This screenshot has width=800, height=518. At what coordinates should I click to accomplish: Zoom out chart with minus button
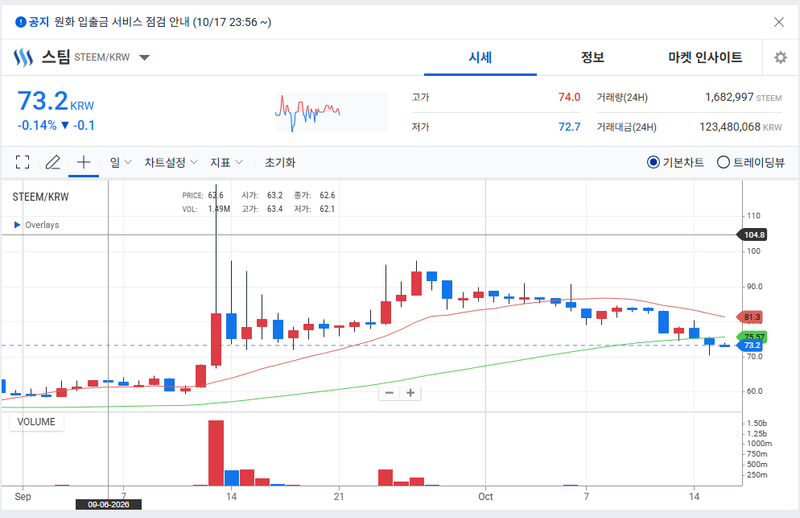[x=389, y=392]
